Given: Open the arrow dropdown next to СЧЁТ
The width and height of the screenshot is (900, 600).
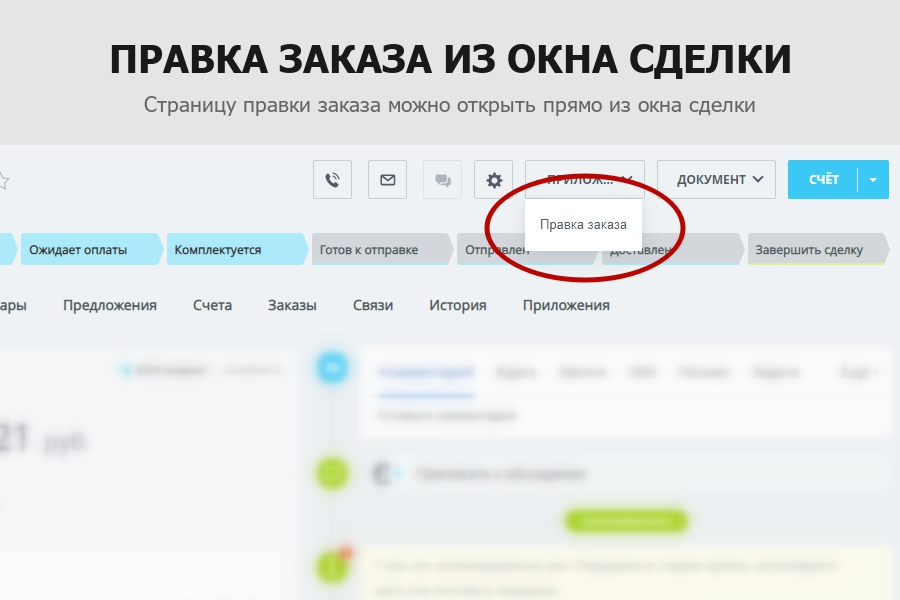Looking at the screenshot, I should pyautogui.click(x=871, y=179).
